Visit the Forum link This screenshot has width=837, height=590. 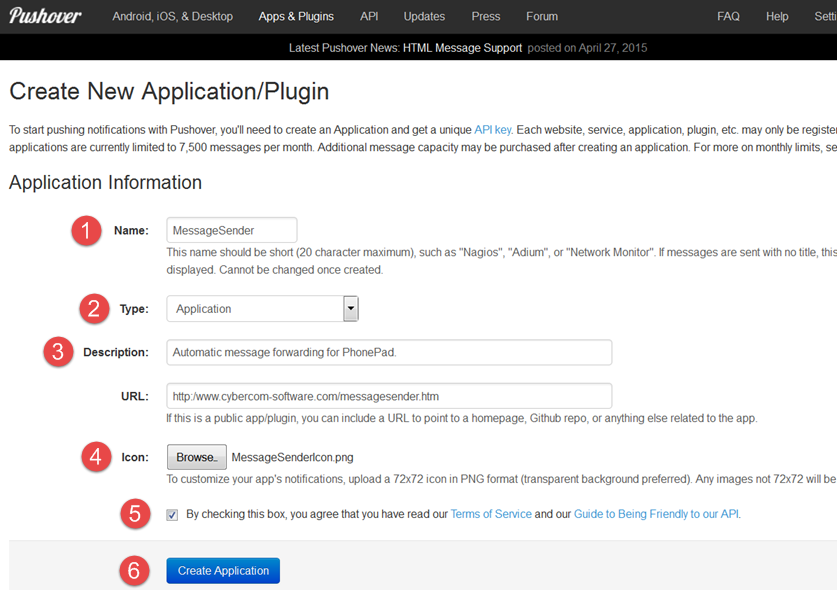point(542,17)
